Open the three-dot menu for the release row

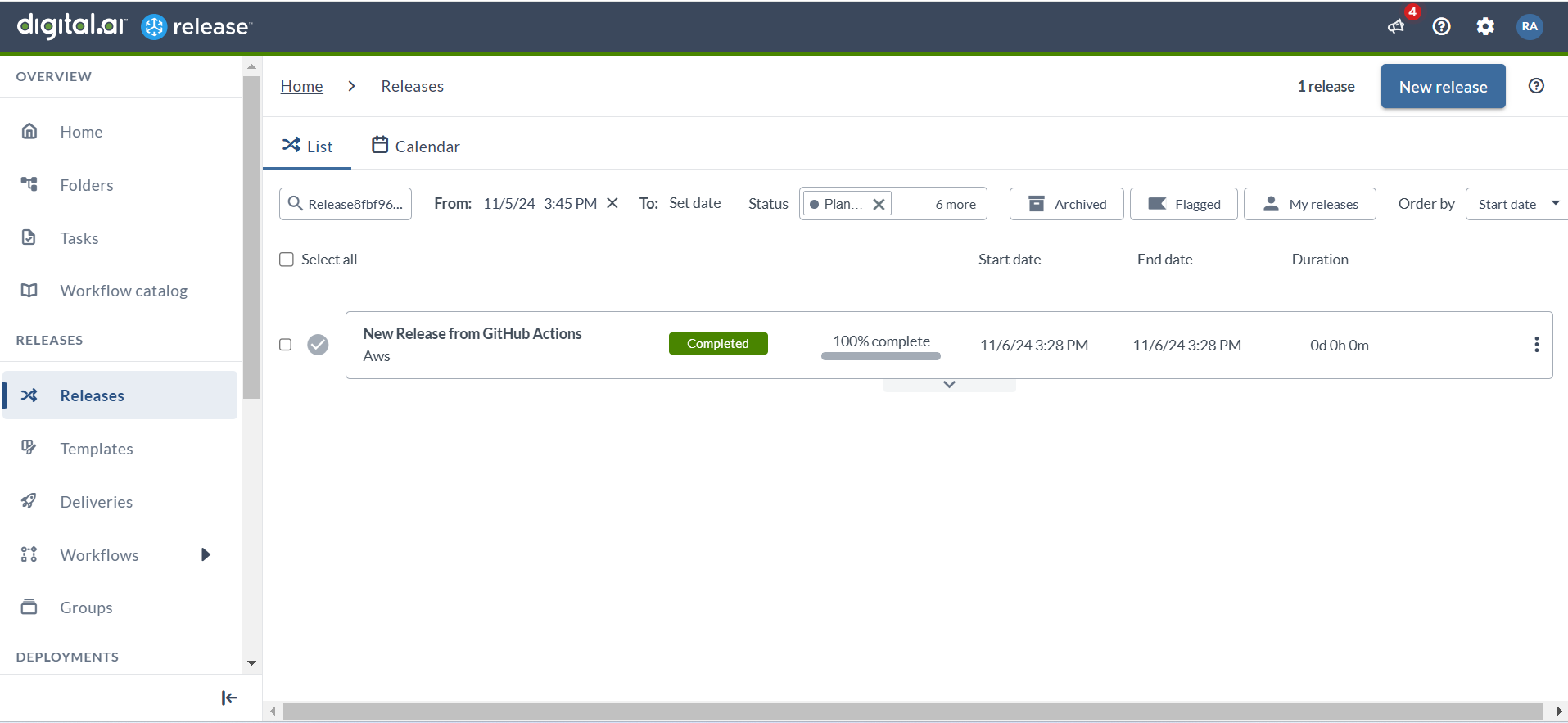[1536, 345]
